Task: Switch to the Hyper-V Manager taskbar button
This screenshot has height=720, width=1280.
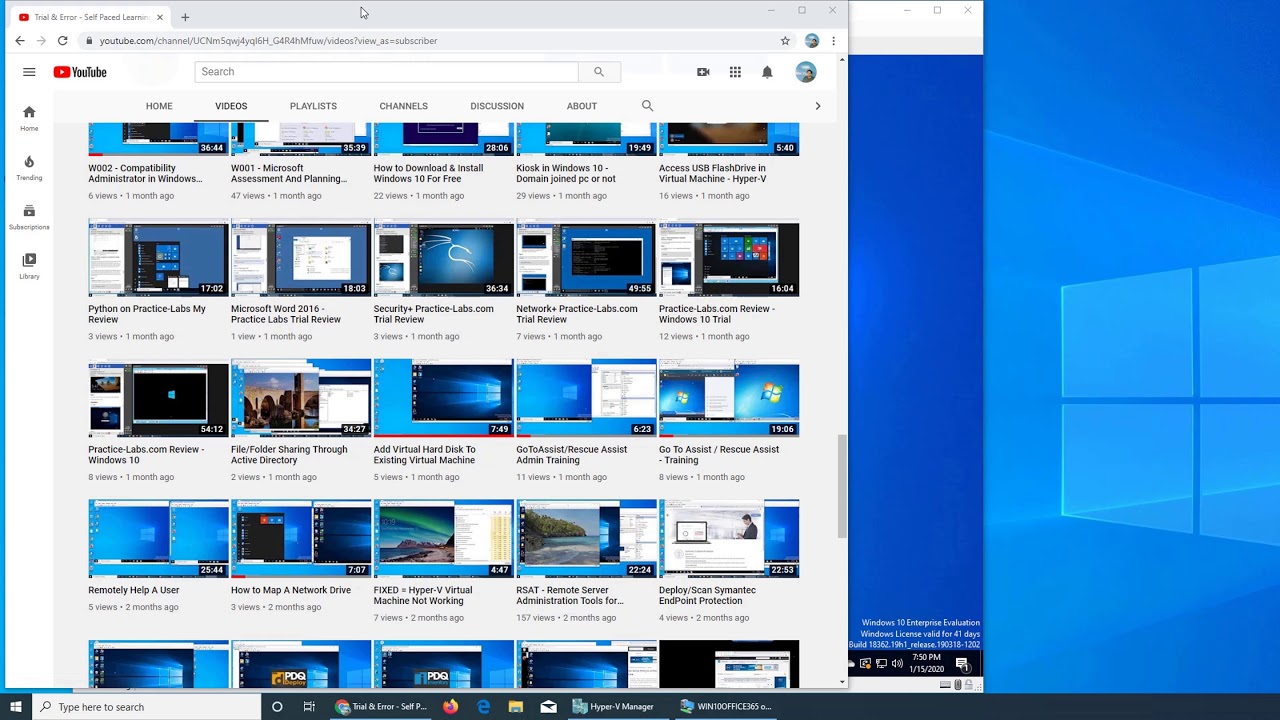Action: click(x=613, y=707)
